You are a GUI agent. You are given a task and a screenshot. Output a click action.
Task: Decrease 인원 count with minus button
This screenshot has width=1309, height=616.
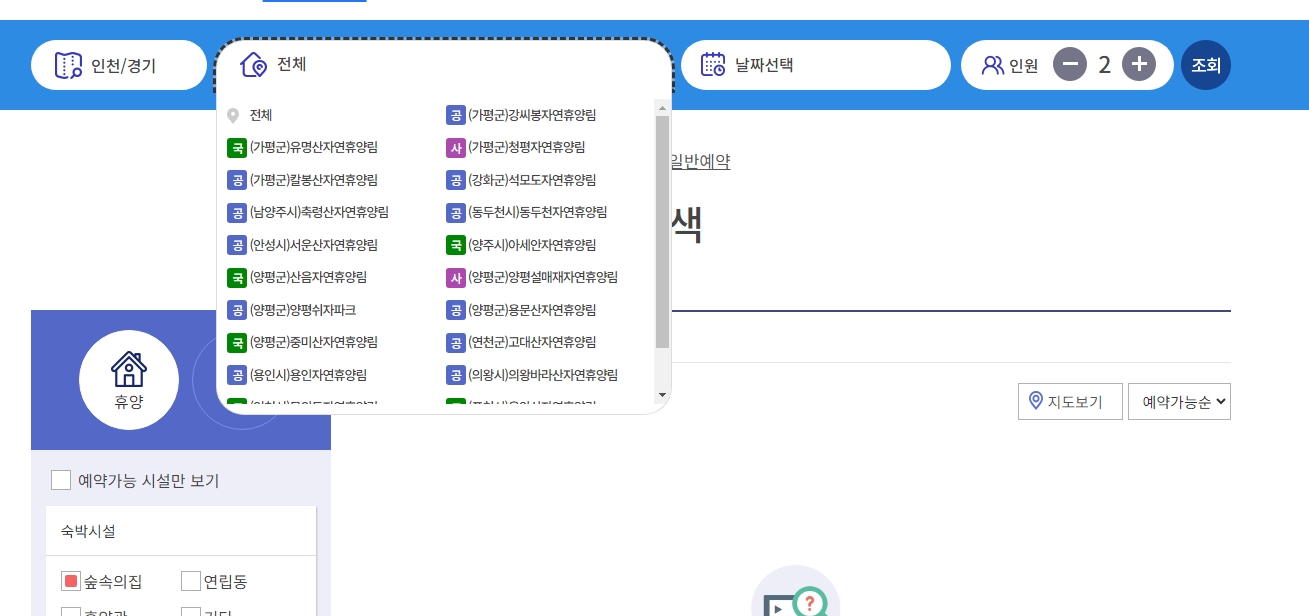point(1070,65)
